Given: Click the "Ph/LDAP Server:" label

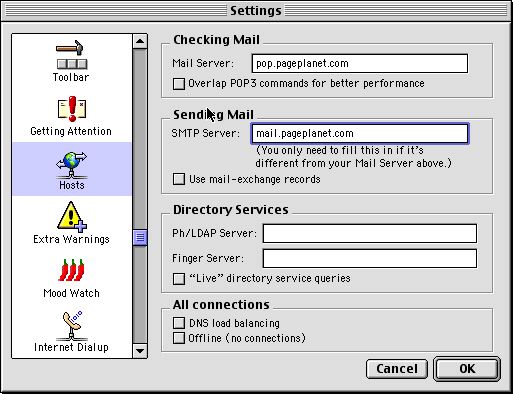Looking at the screenshot, I should (x=214, y=233).
